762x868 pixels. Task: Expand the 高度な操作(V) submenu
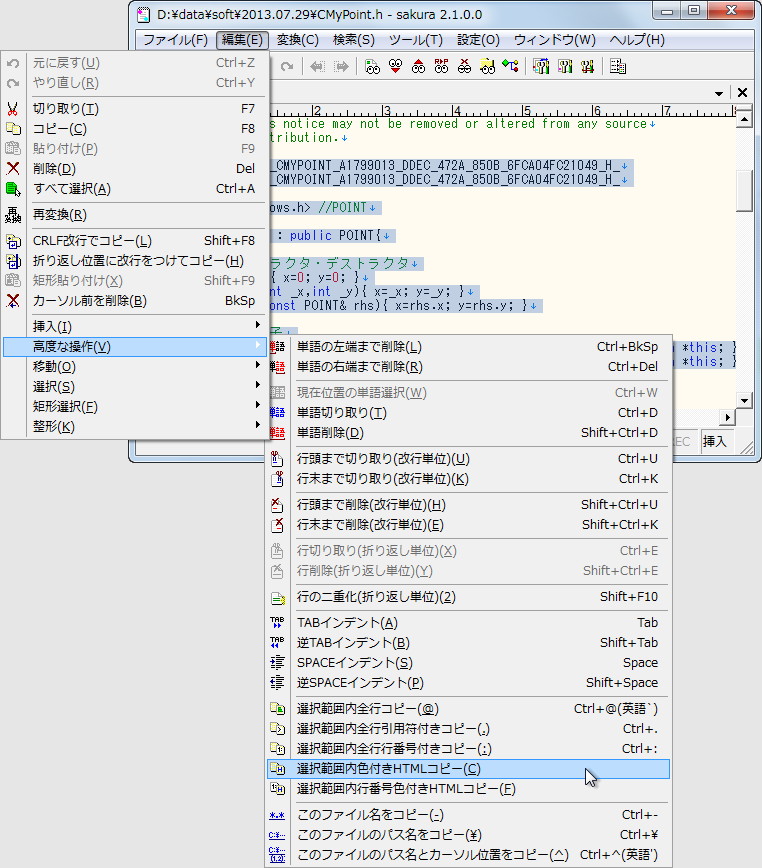(x=133, y=347)
